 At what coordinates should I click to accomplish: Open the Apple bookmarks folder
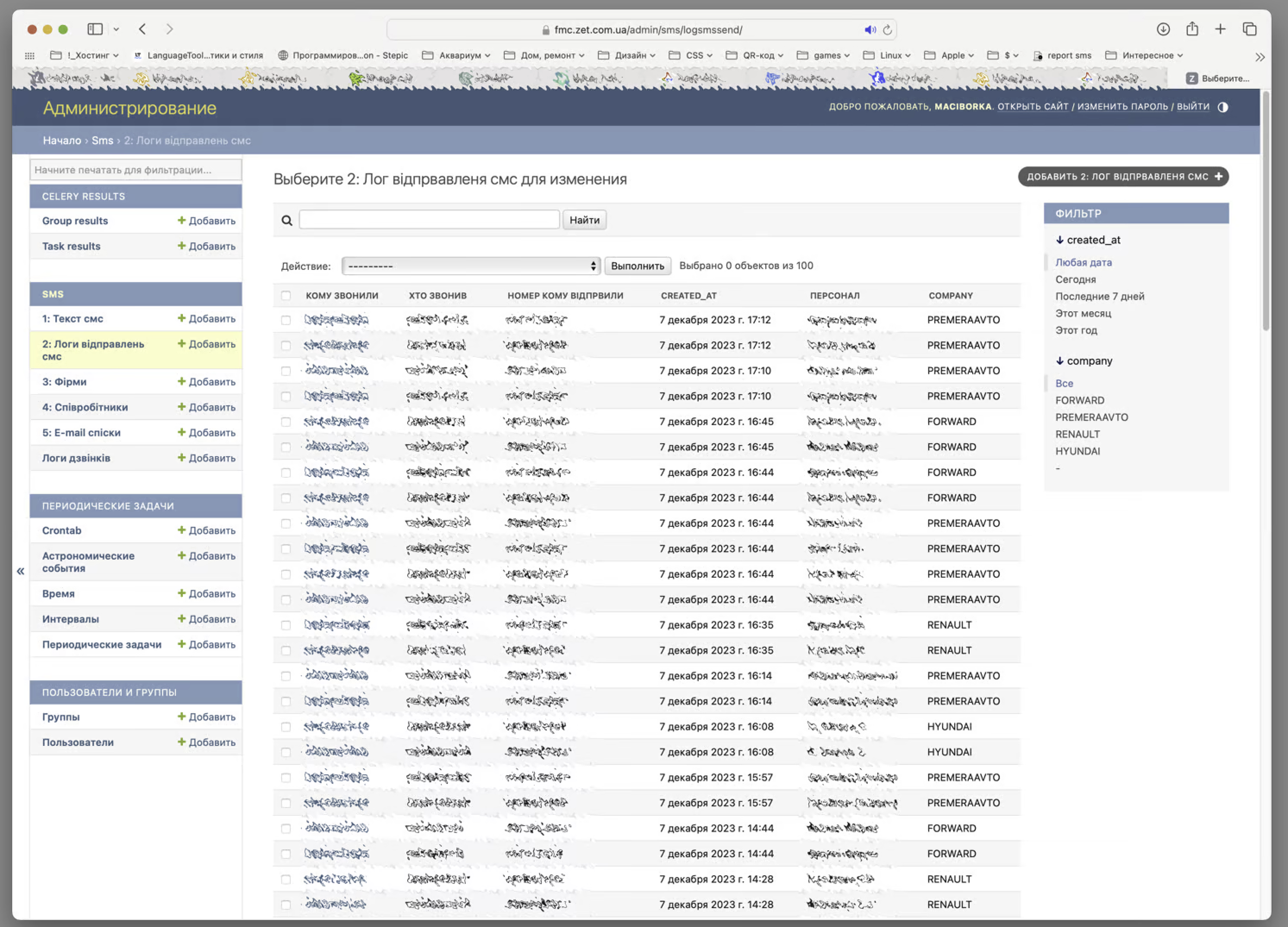click(x=949, y=55)
